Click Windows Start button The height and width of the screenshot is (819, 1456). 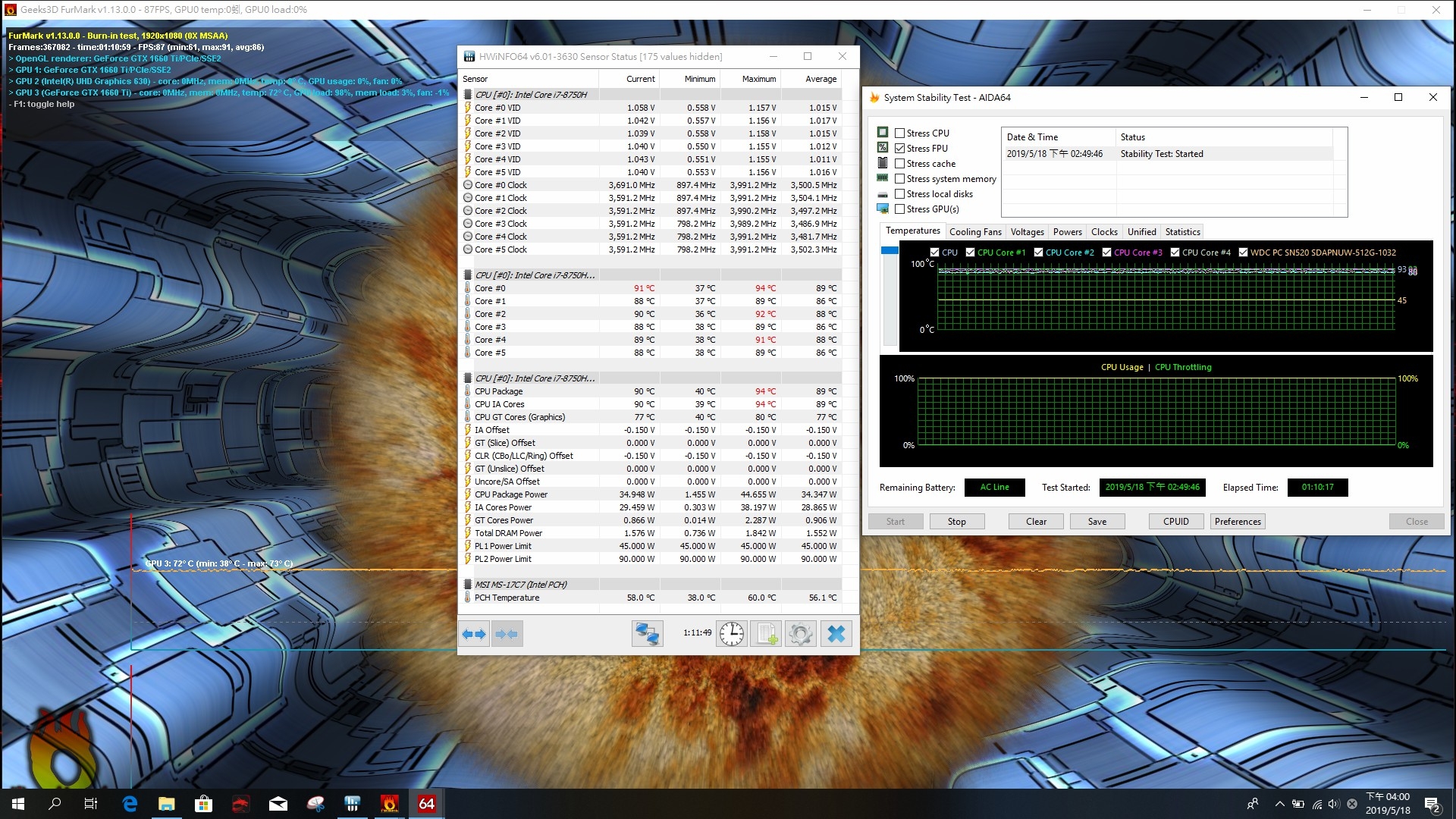click(18, 804)
